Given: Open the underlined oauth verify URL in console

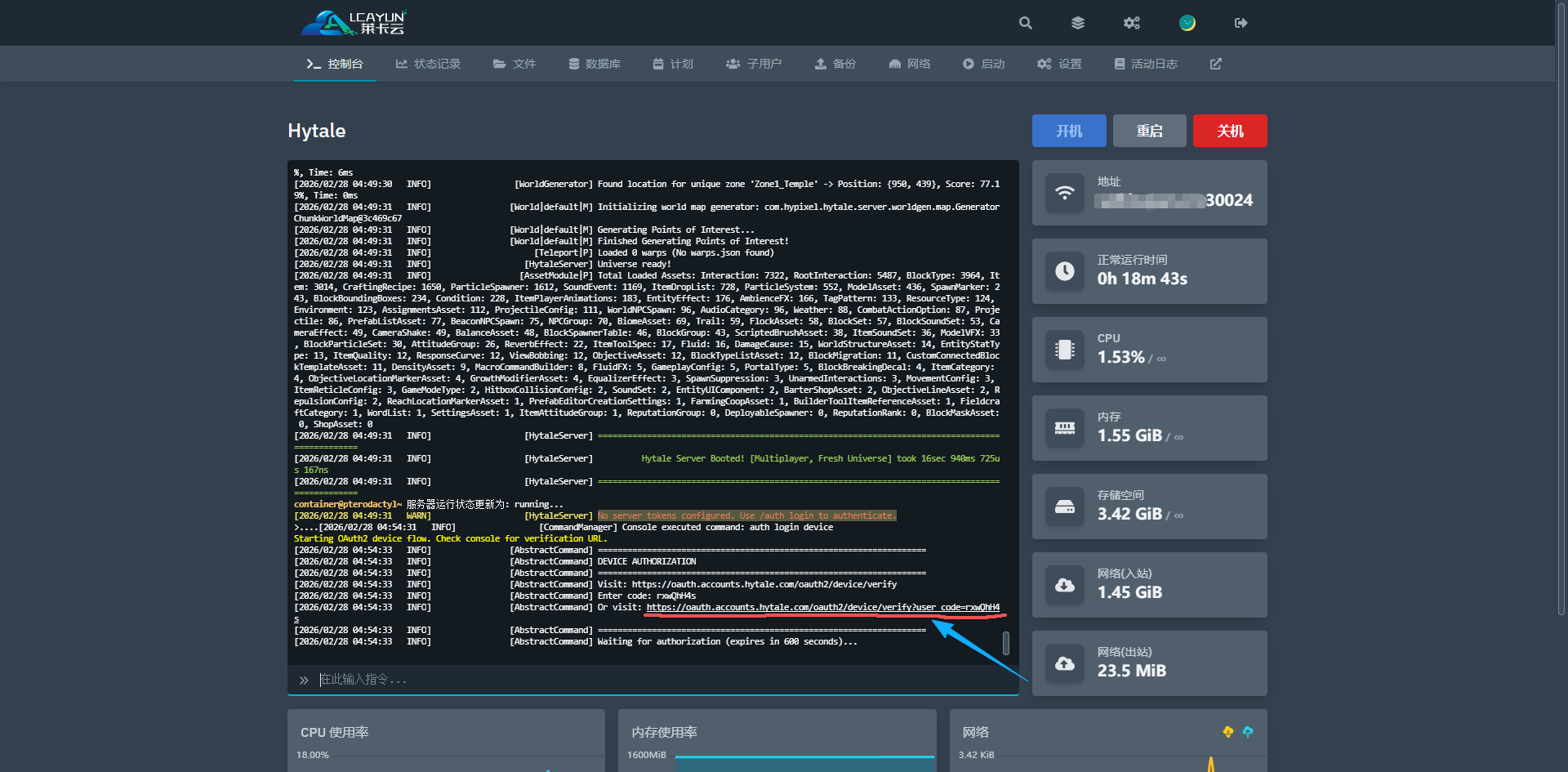Looking at the screenshot, I should tap(822, 607).
